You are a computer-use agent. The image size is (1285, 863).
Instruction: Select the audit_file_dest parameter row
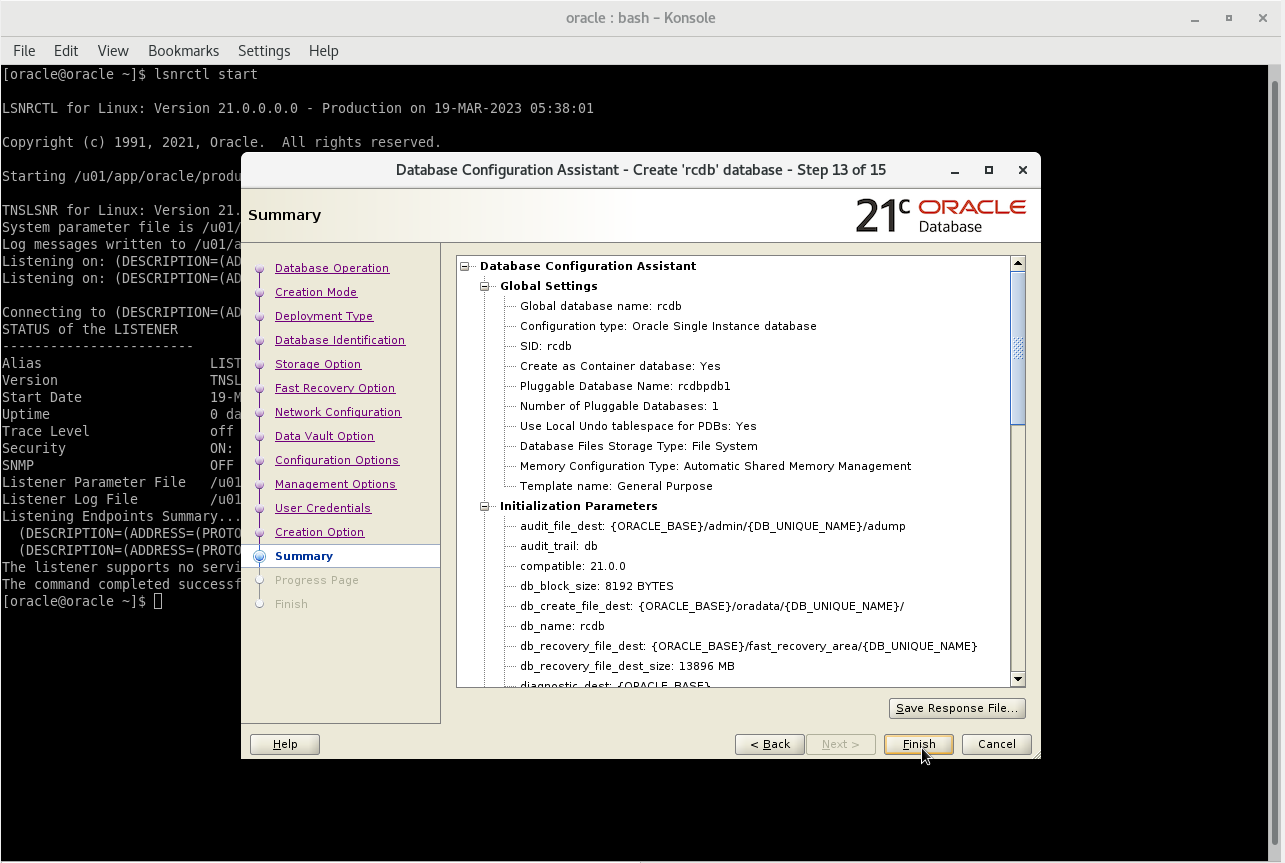pyautogui.click(x=713, y=526)
